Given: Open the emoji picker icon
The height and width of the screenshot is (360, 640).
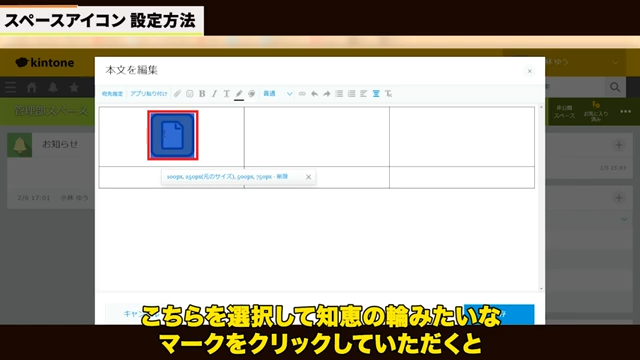Looking at the screenshot, I should pos(190,94).
